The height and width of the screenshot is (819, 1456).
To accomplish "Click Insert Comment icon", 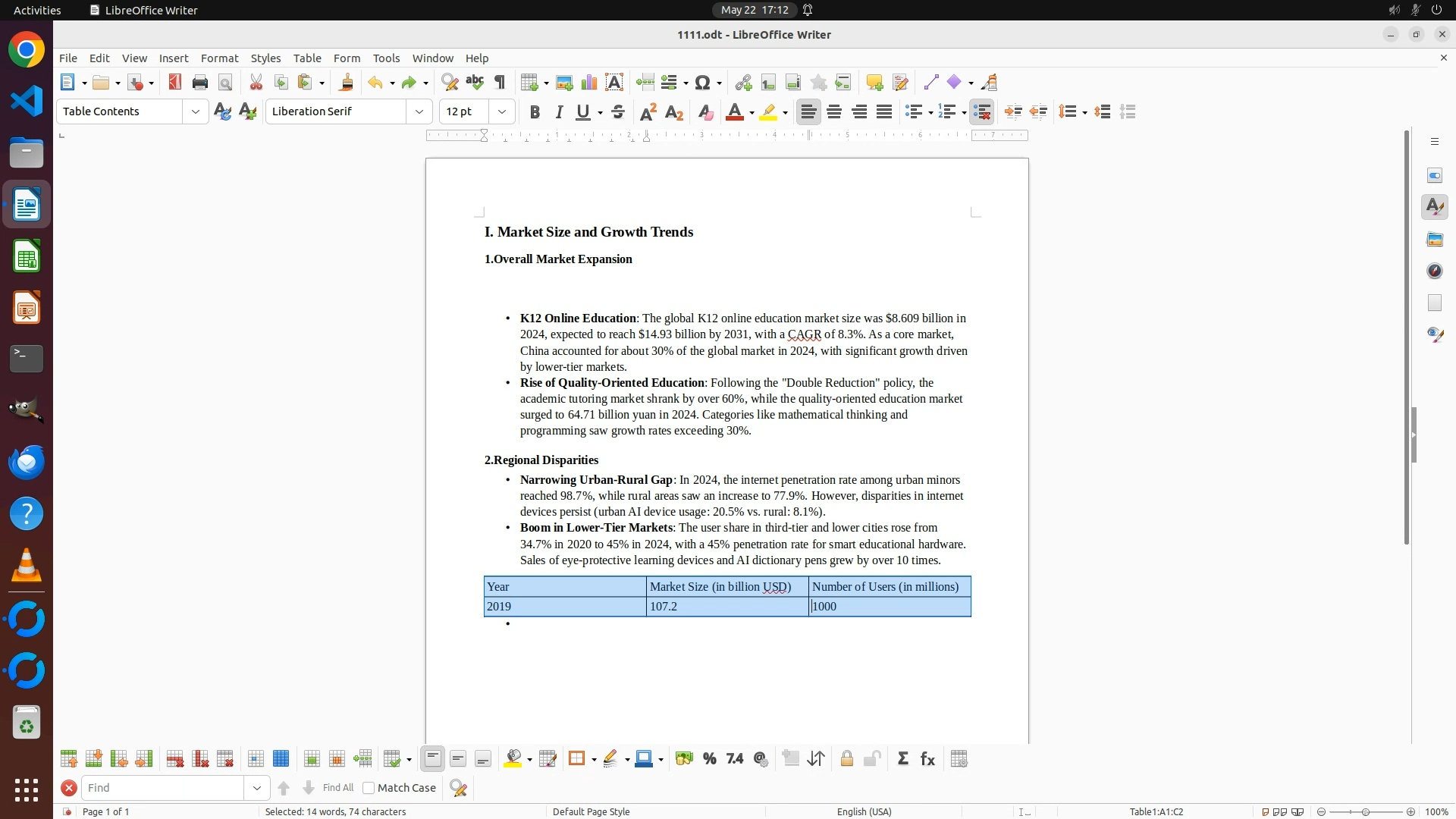I will [874, 83].
